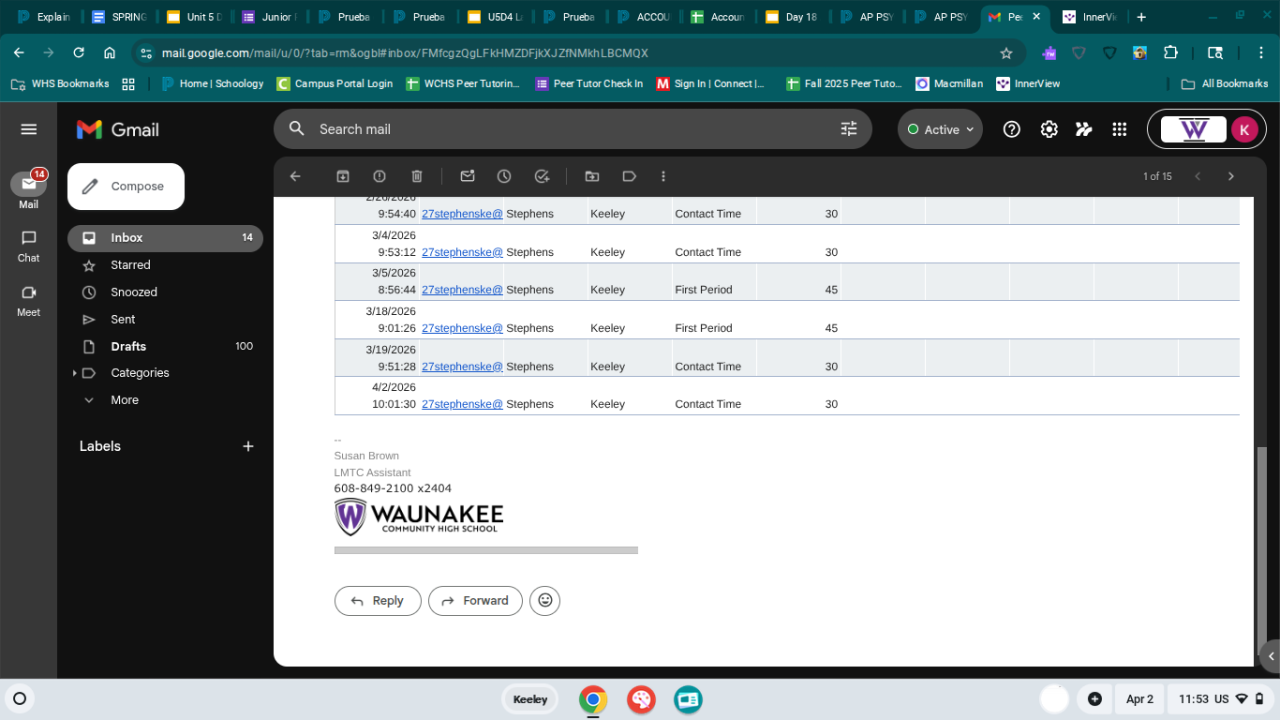This screenshot has width=1280, height=720.
Task: Open more actions three-dot menu in toolbar
Action: (663, 176)
